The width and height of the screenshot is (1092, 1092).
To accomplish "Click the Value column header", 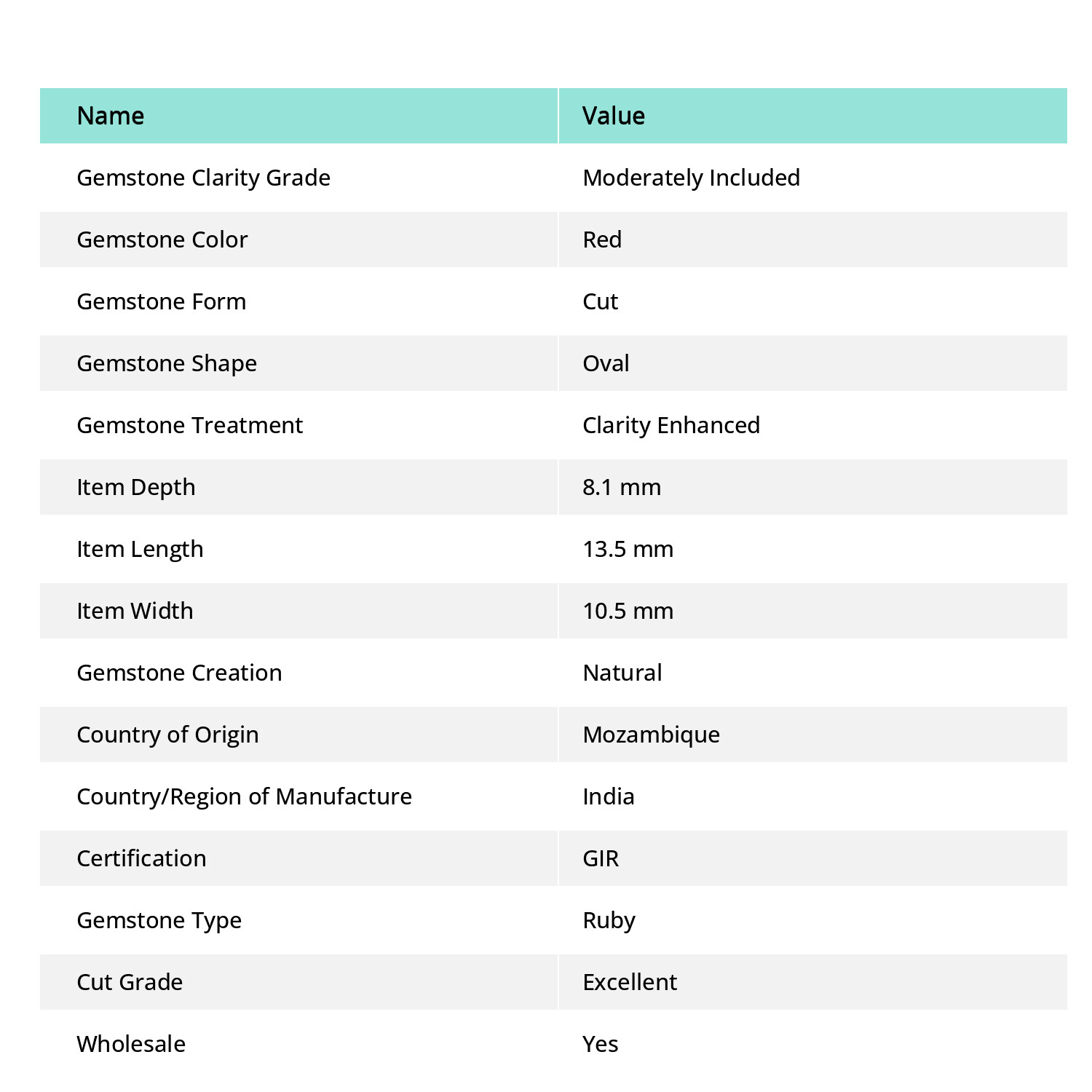I will 614,116.
